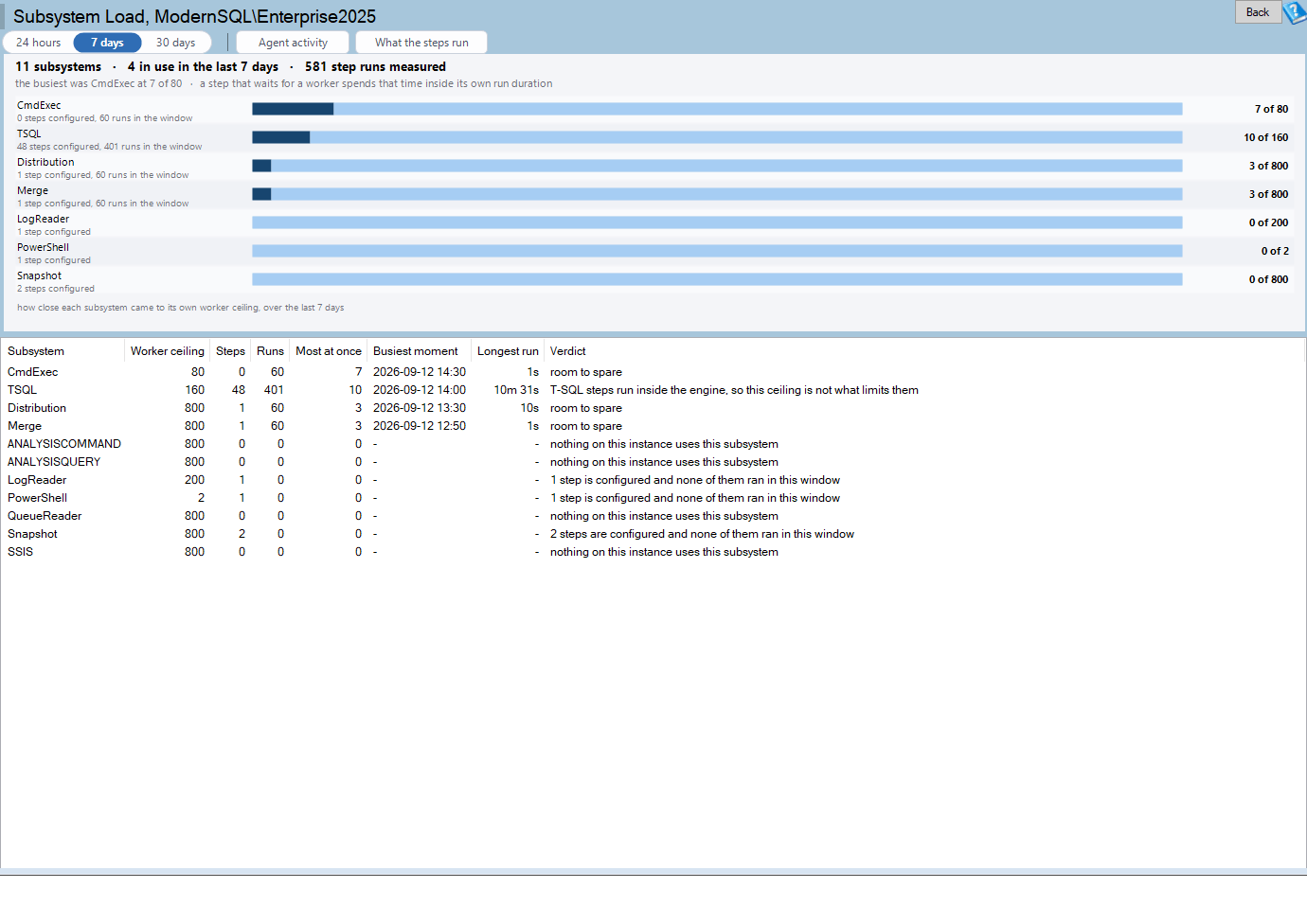
Task: Open the What the steps run view
Action: click(421, 43)
